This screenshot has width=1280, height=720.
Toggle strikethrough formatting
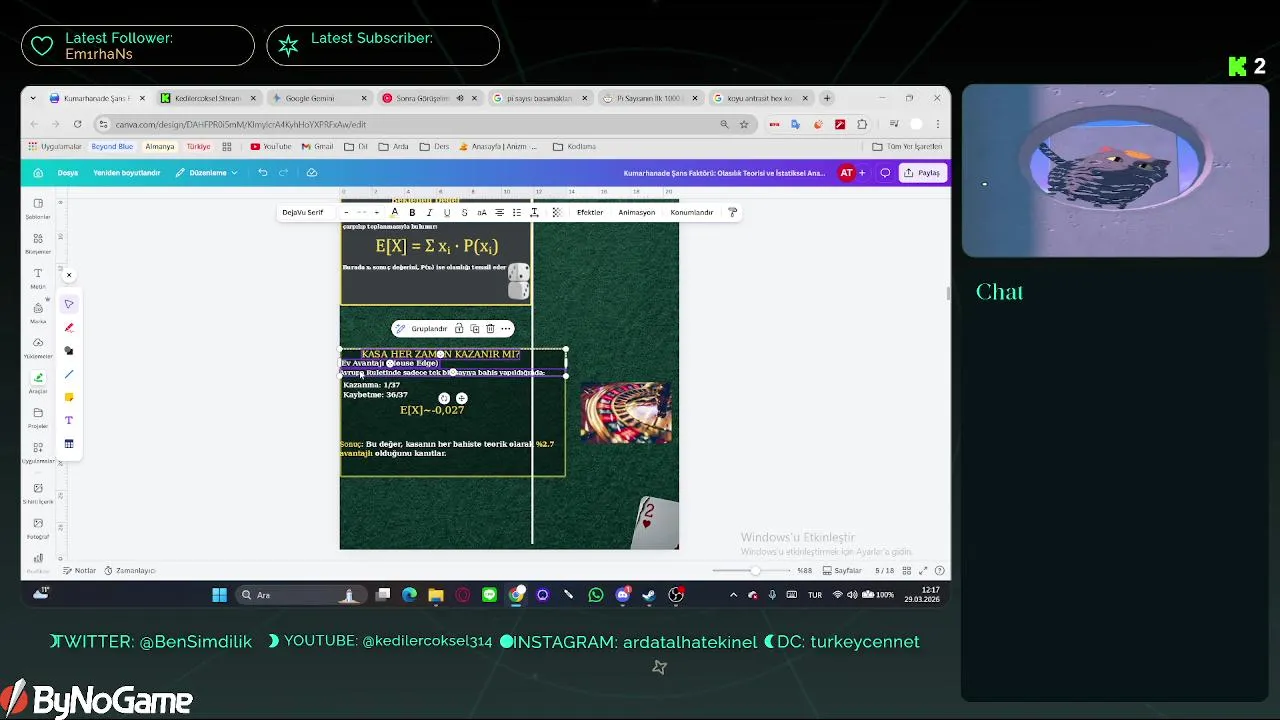click(x=464, y=212)
